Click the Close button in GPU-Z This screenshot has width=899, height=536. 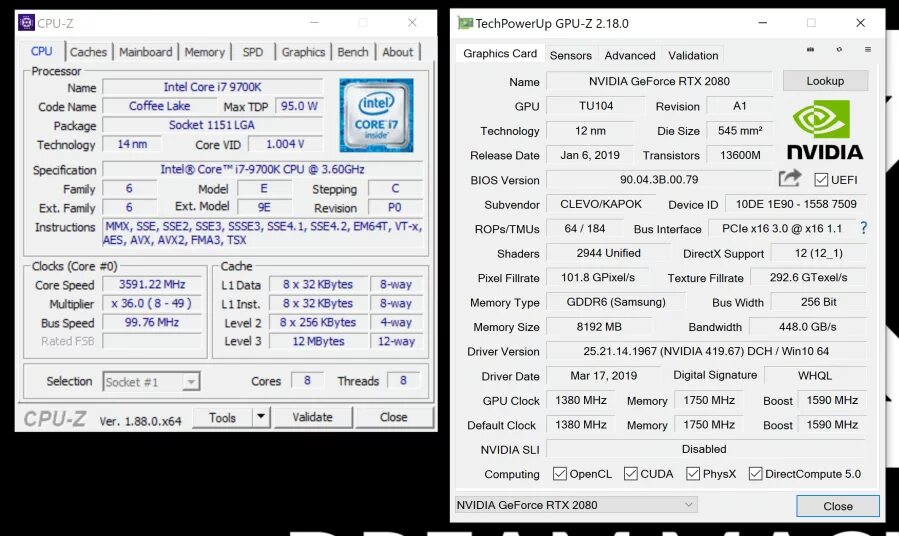pos(838,506)
